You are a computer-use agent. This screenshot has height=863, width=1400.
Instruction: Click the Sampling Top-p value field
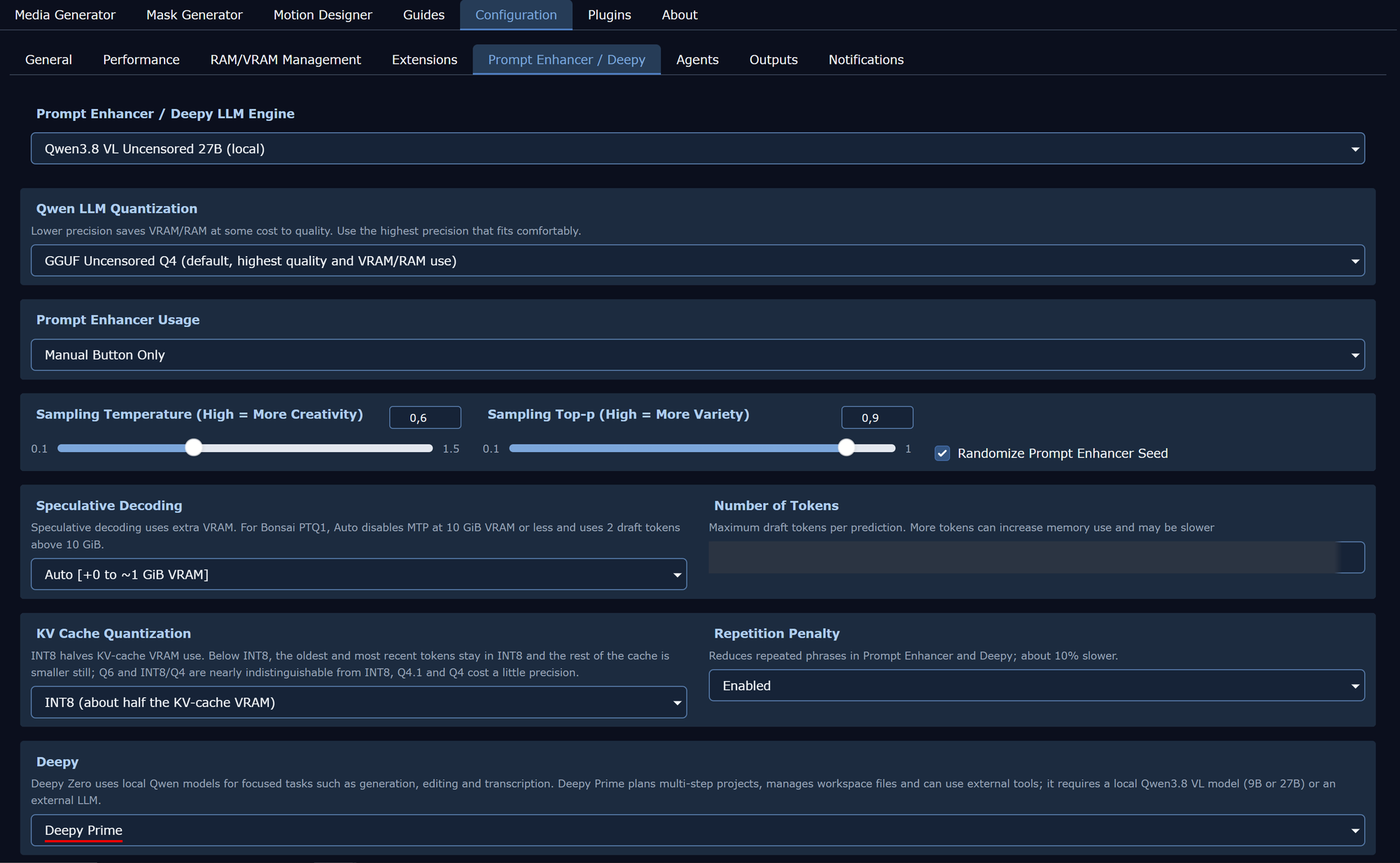[877, 417]
